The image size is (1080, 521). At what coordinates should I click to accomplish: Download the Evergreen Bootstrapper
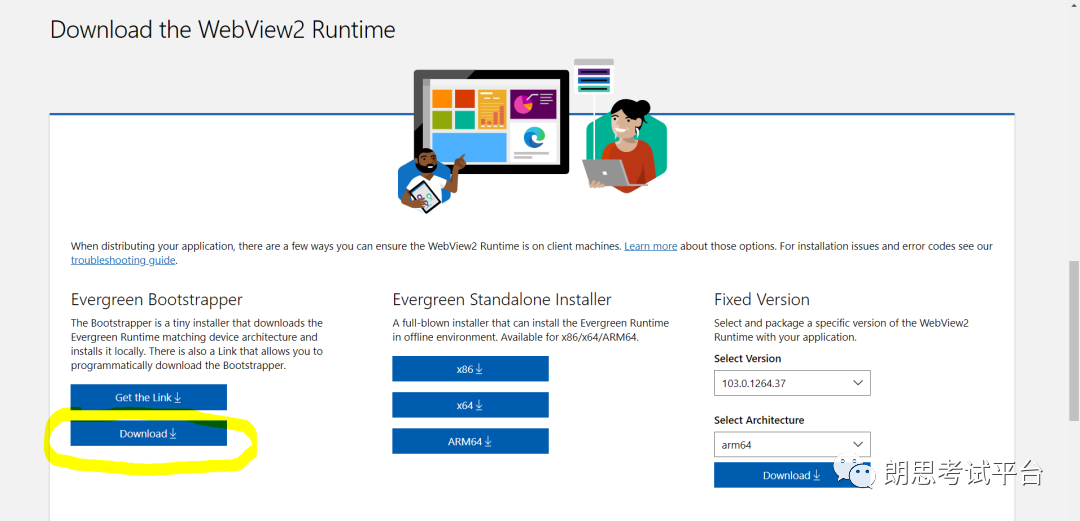[148, 434]
